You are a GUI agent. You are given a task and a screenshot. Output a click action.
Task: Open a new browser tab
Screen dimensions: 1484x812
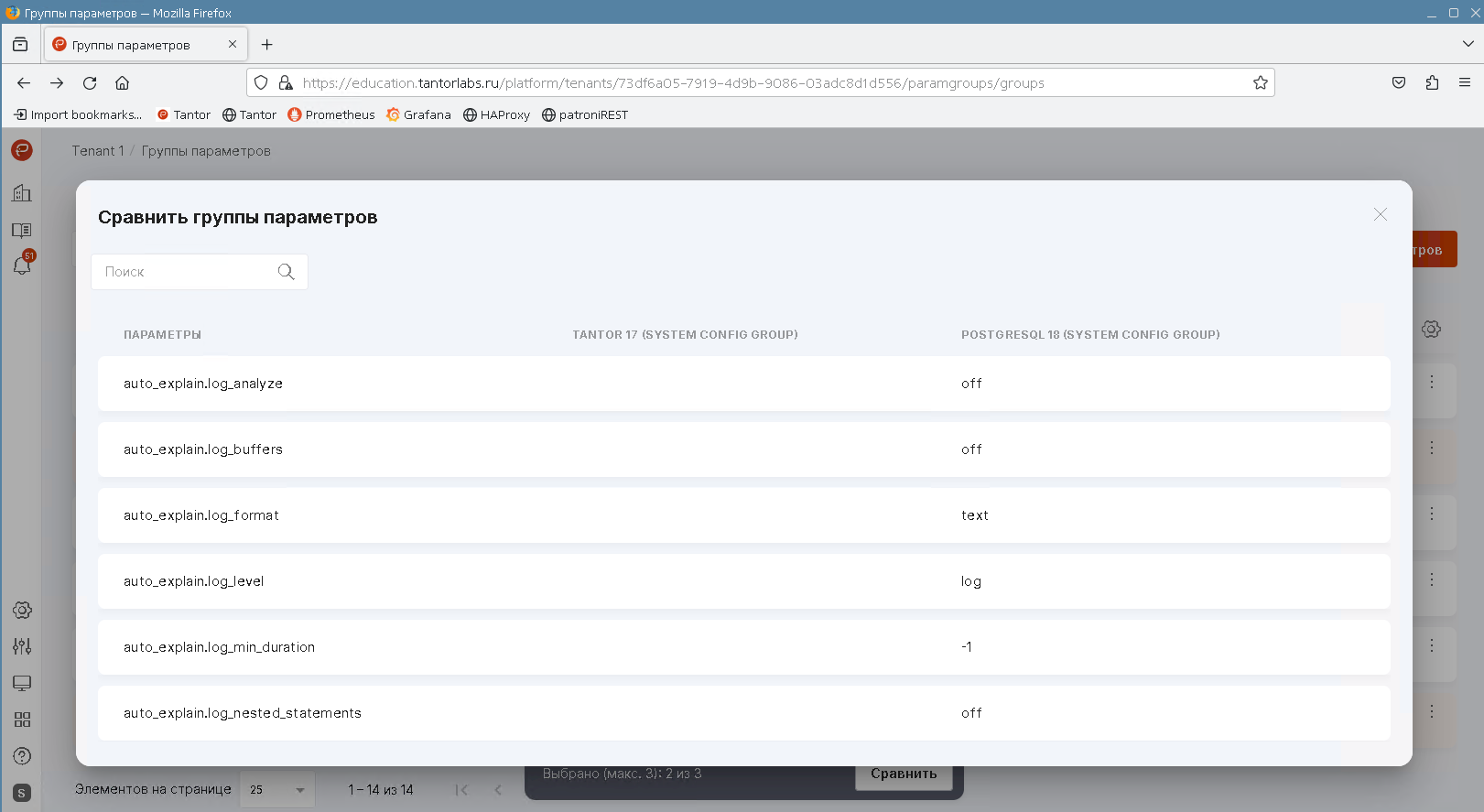[266, 45]
